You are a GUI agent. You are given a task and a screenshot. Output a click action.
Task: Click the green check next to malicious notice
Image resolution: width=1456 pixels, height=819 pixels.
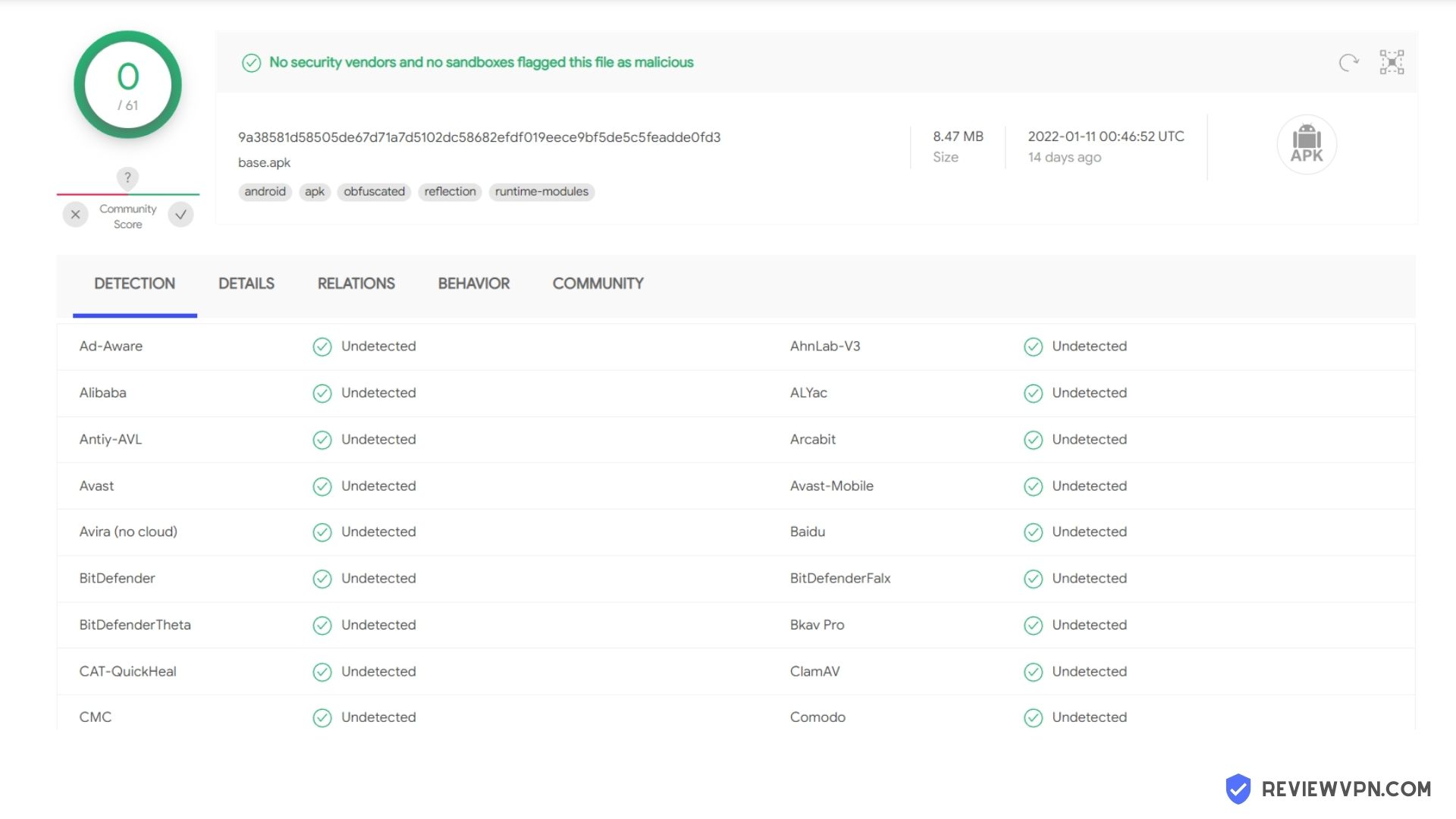[251, 63]
